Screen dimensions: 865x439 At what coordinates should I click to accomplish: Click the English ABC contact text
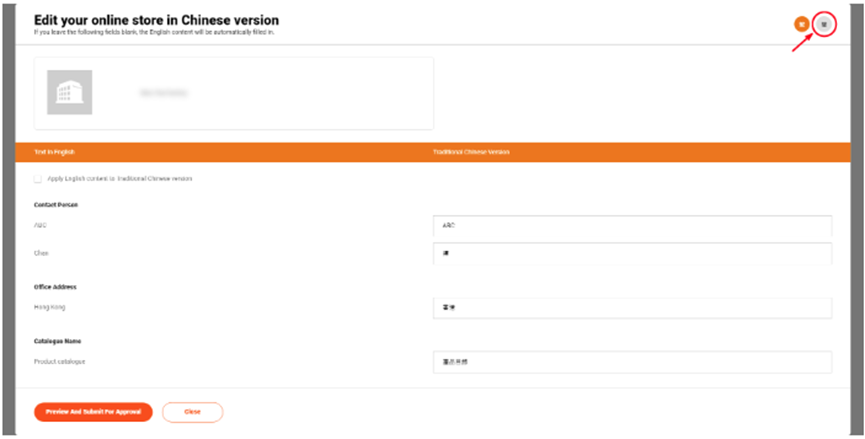pyautogui.click(x=40, y=226)
